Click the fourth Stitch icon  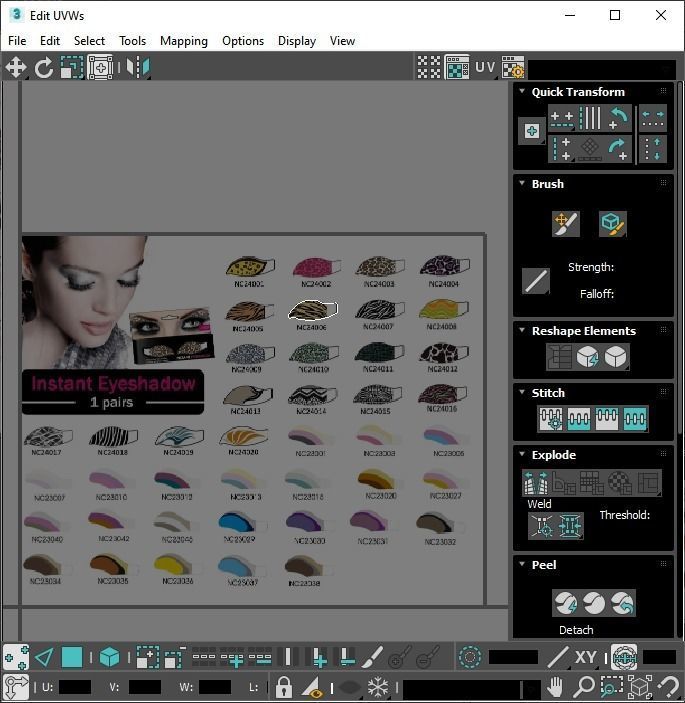click(635, 419)
